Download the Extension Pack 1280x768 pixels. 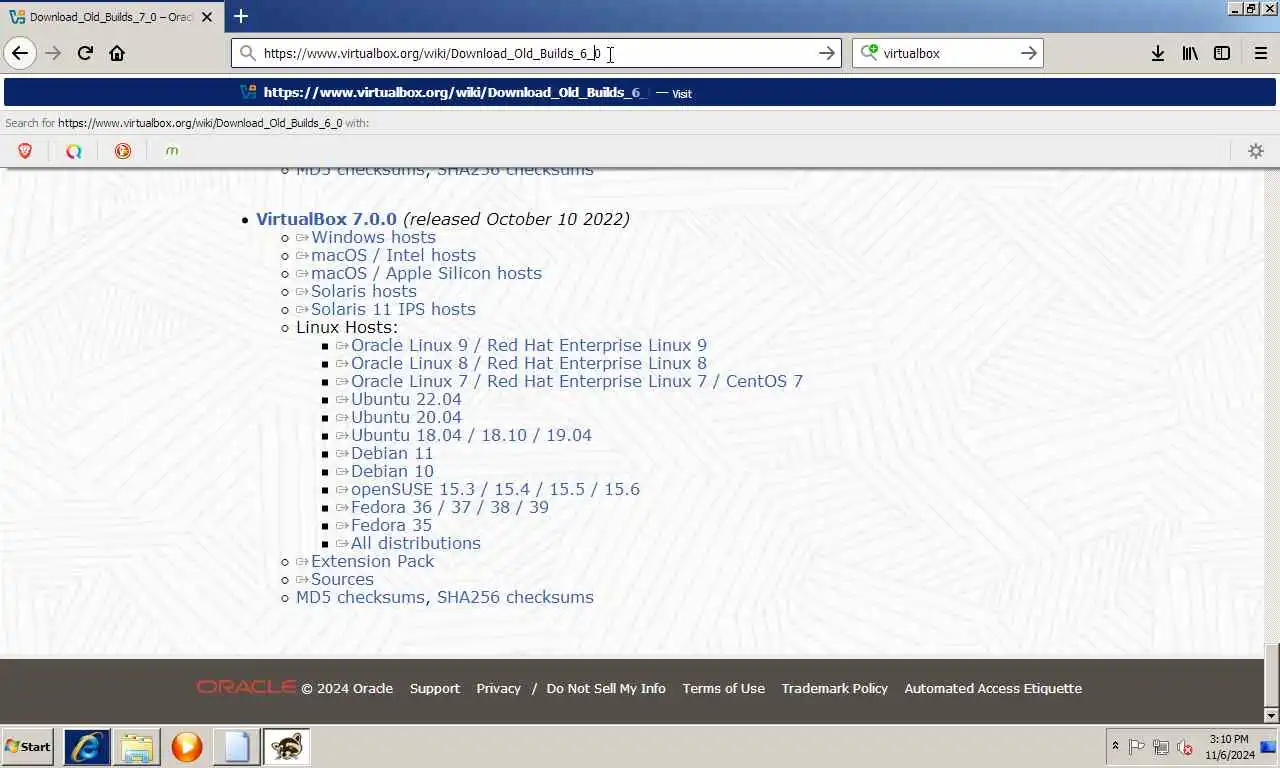pyautogui.click(x=372, y=561)
